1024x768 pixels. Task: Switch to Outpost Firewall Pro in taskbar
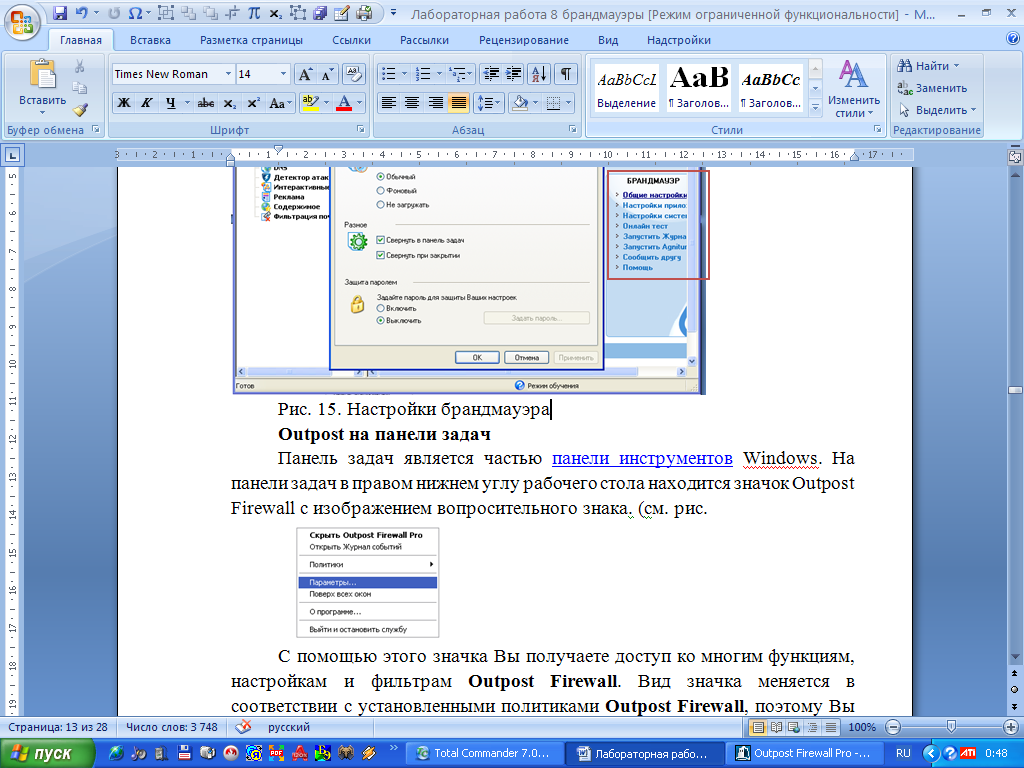(803, 753)
